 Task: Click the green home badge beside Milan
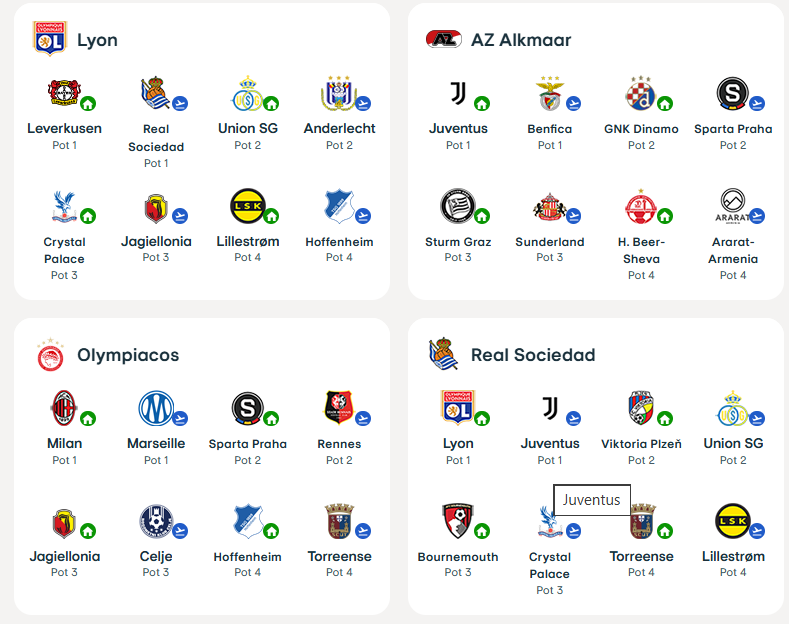[x=88, y=419]
